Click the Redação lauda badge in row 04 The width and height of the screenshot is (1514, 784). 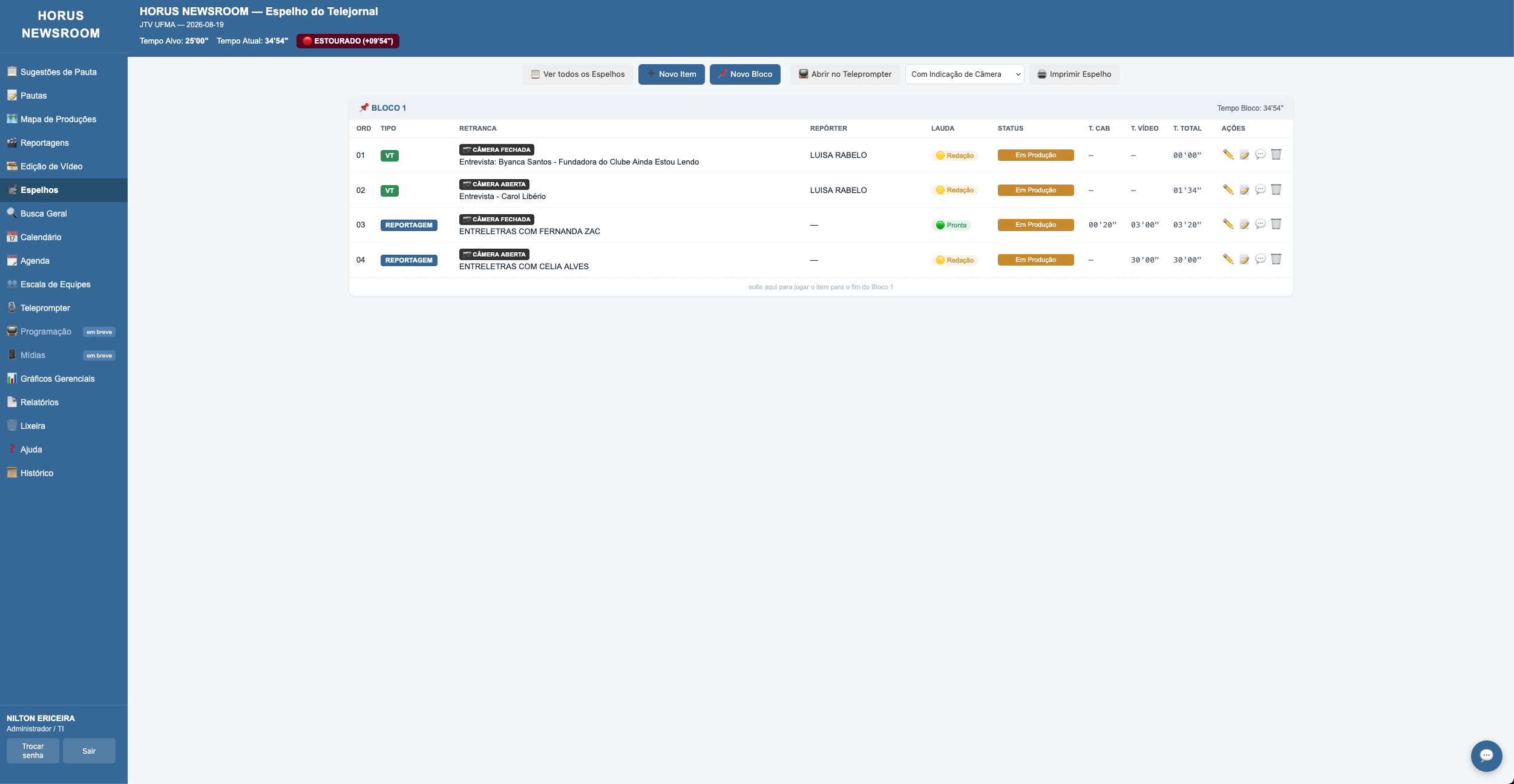point(954,260)
